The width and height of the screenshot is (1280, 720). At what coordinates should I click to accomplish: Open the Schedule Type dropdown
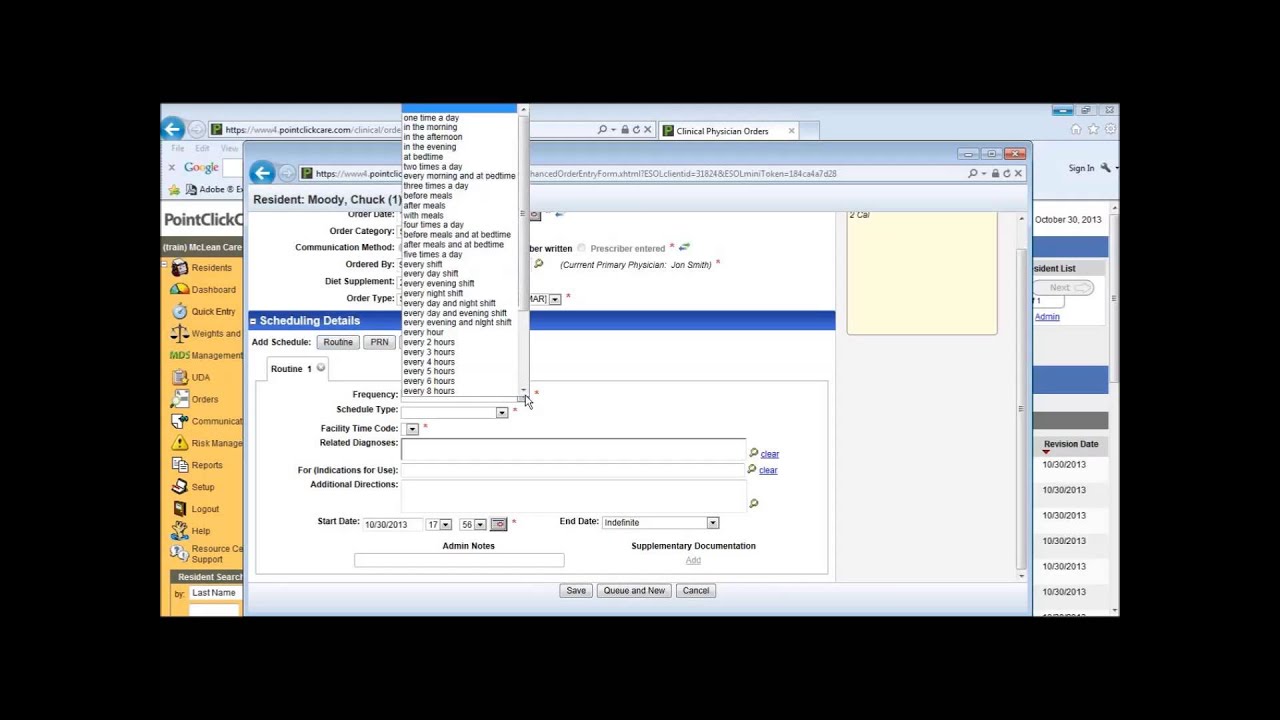coord(501,412)
